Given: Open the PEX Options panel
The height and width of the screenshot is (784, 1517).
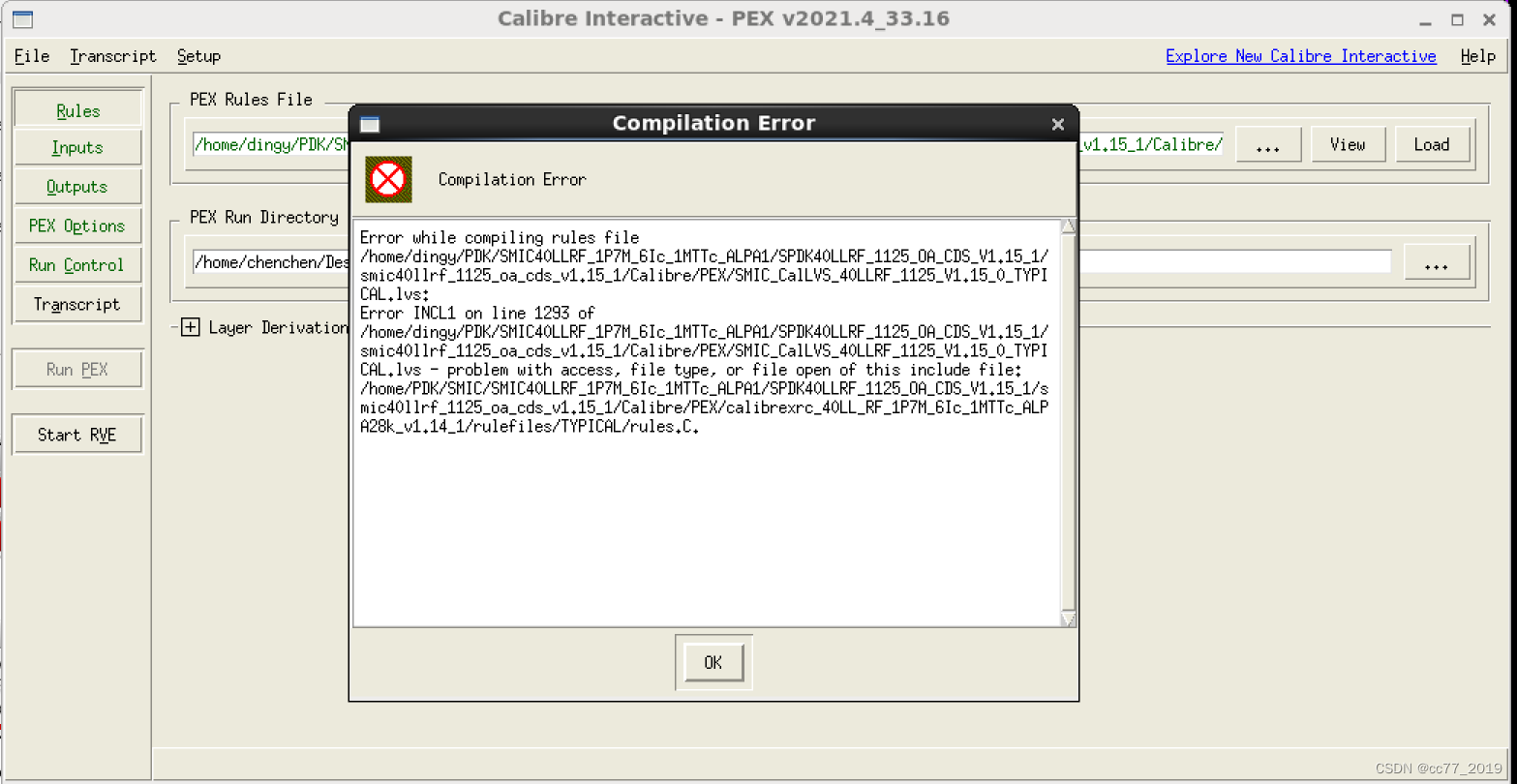Looking at the screenshot, I should pyautogui.click(x=77, y=226).
